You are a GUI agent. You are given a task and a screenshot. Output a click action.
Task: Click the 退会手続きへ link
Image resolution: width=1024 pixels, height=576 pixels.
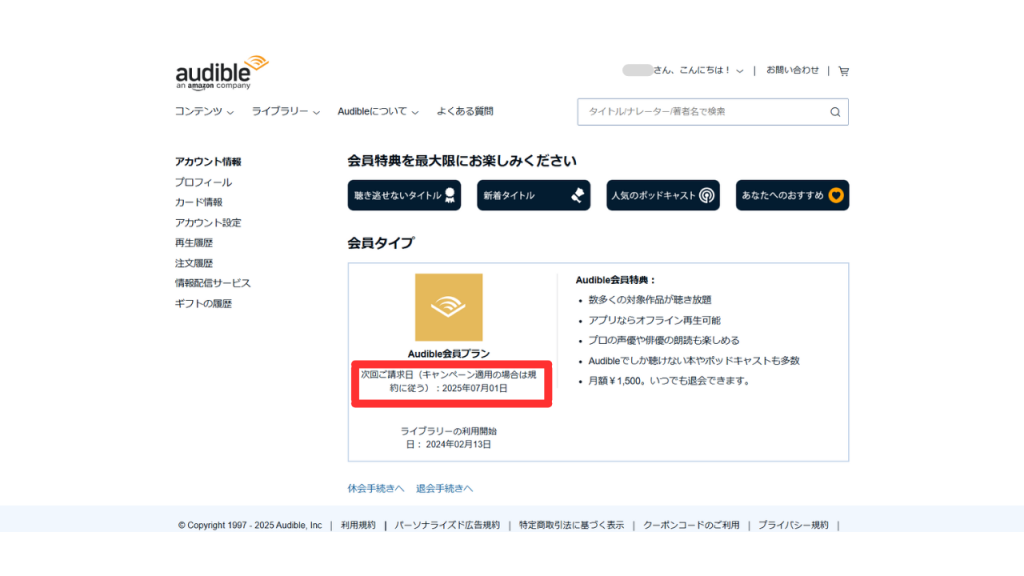pyautogui.click(x=446, y=487)
